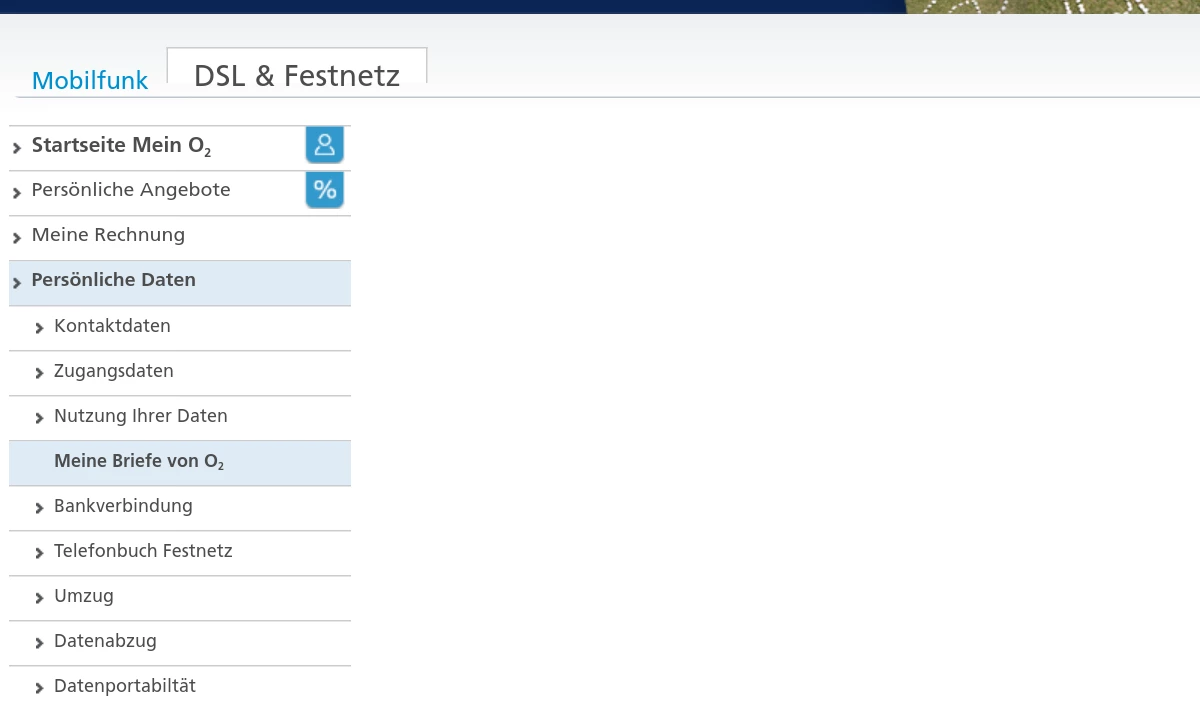Screen dimensions: 1200x708
Task: Open the Bankverbindung page
Action: coord(123,506)
